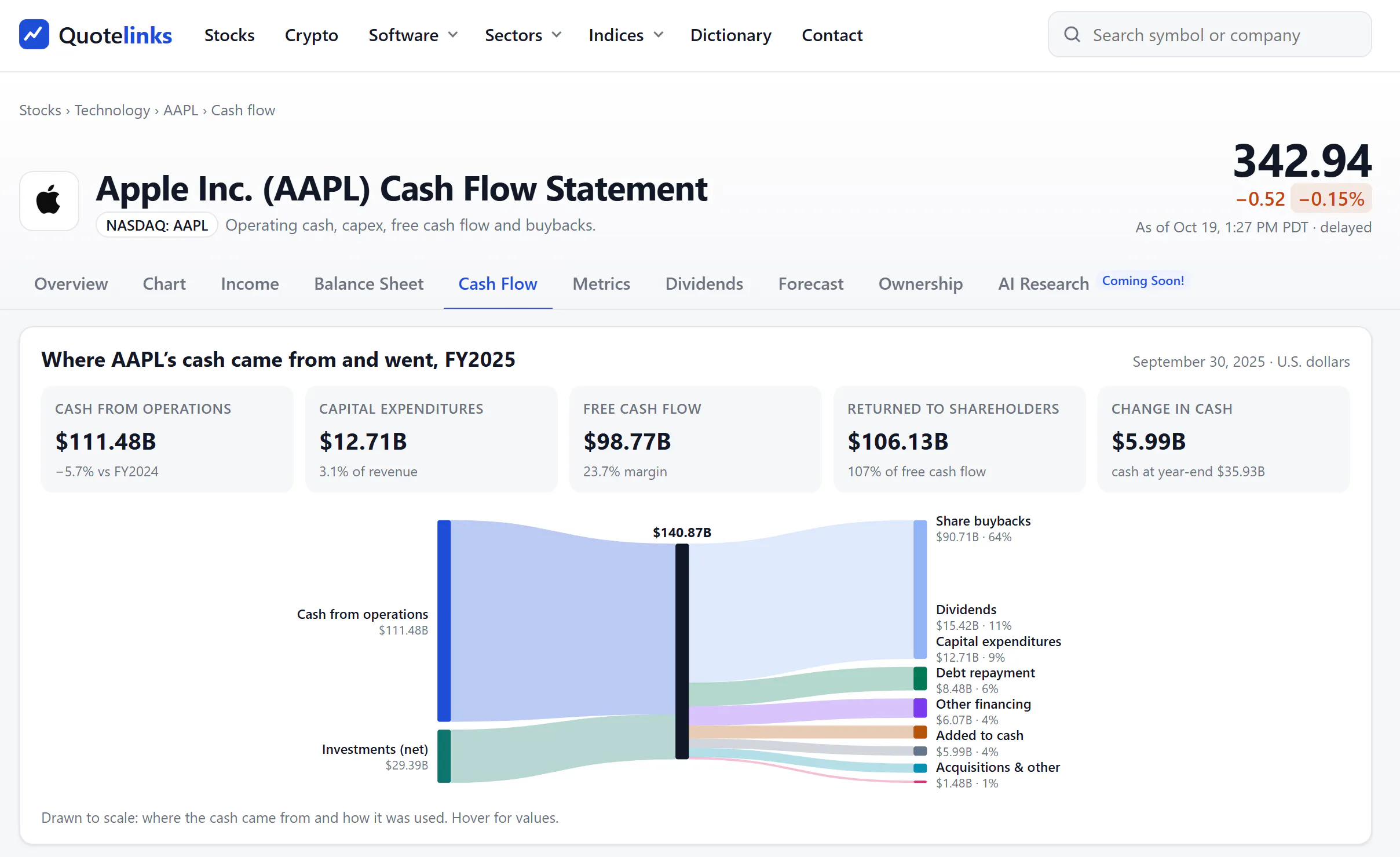Go to AAPL in the breadcrumb
Viewport: 1400px width, 857px height.
(x=181, y=110)
